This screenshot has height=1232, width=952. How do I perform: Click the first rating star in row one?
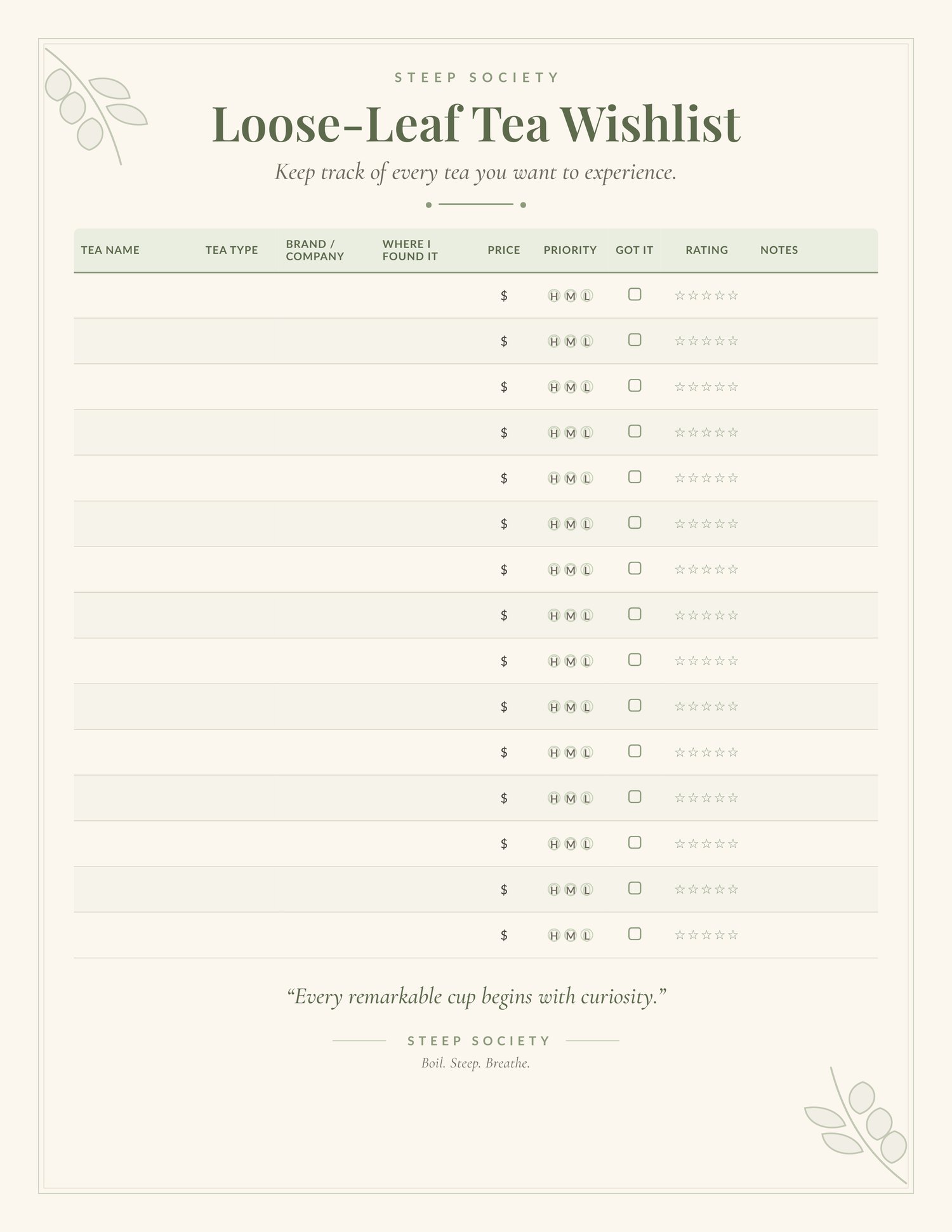(x=680, y=295)
